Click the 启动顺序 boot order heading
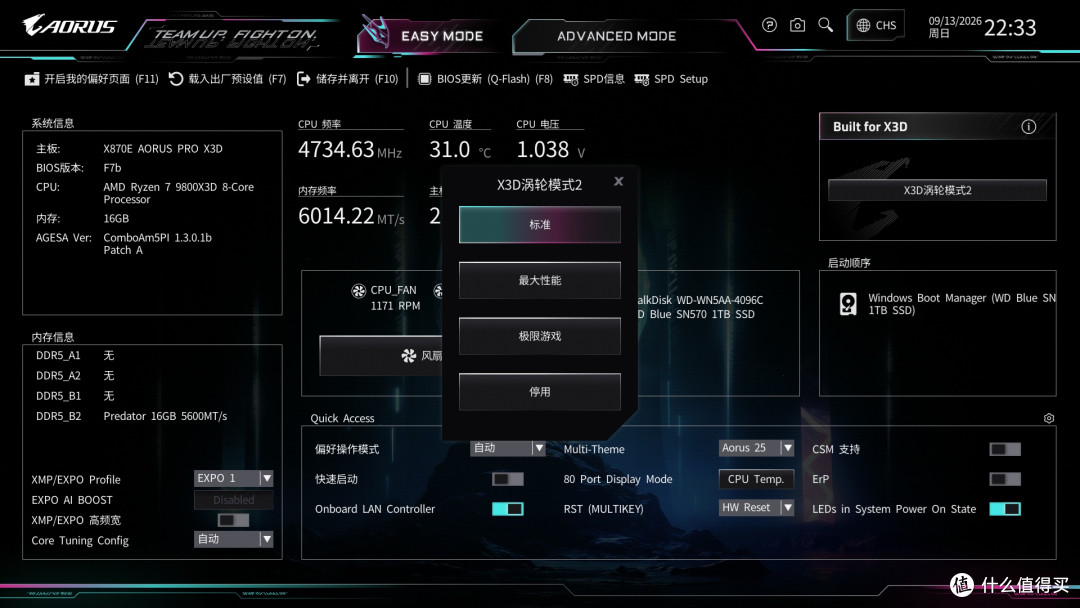This screenshot has height=608, width=1080. tap(849, 263)
